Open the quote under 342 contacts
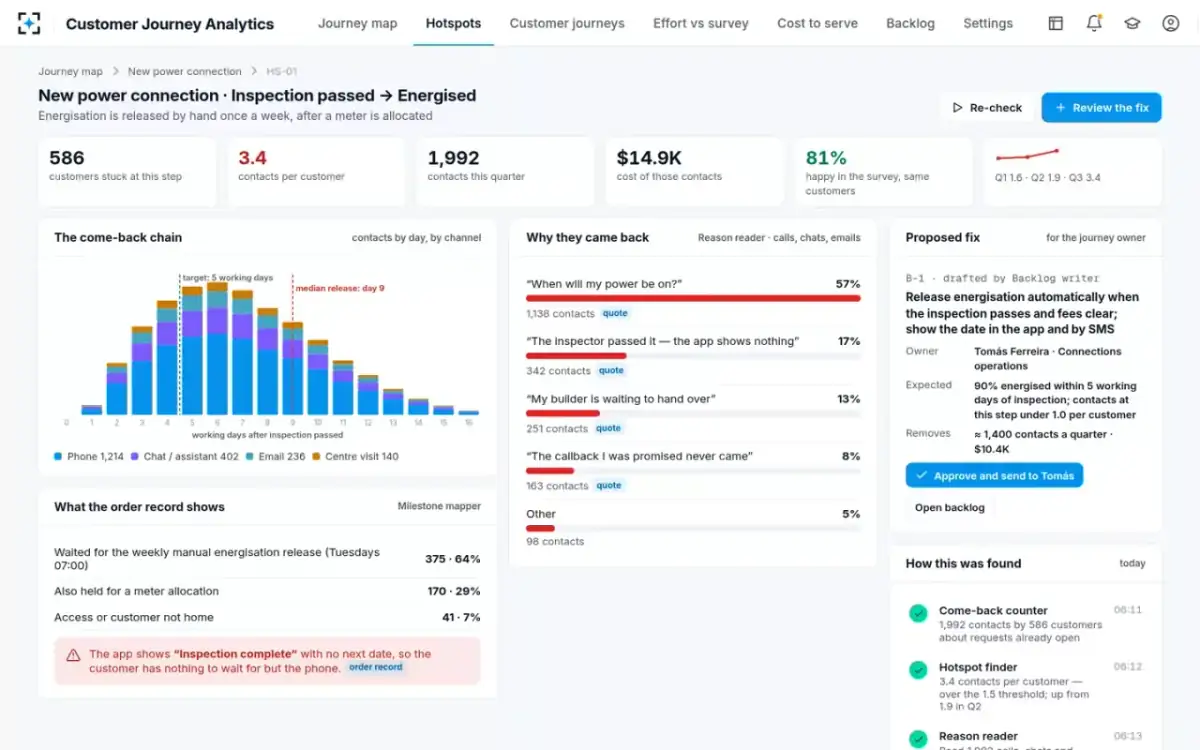Viewport: 1200px width, 750px height. (x=610, y=371)
